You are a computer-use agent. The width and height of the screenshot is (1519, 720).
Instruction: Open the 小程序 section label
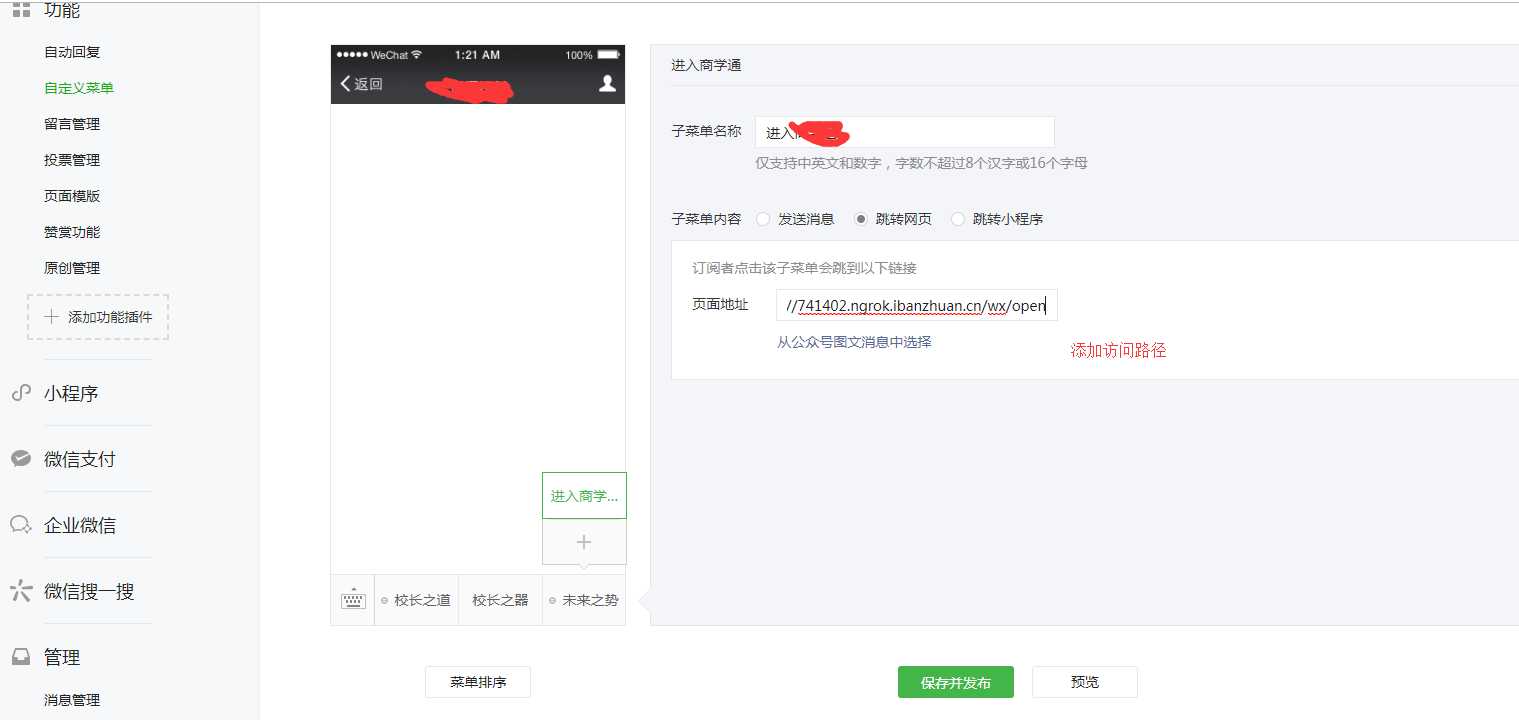71,394
